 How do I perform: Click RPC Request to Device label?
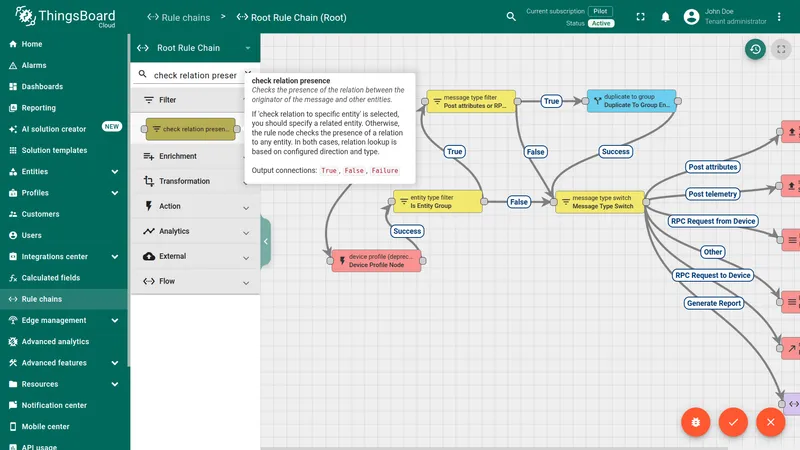(x=713, y=275)
